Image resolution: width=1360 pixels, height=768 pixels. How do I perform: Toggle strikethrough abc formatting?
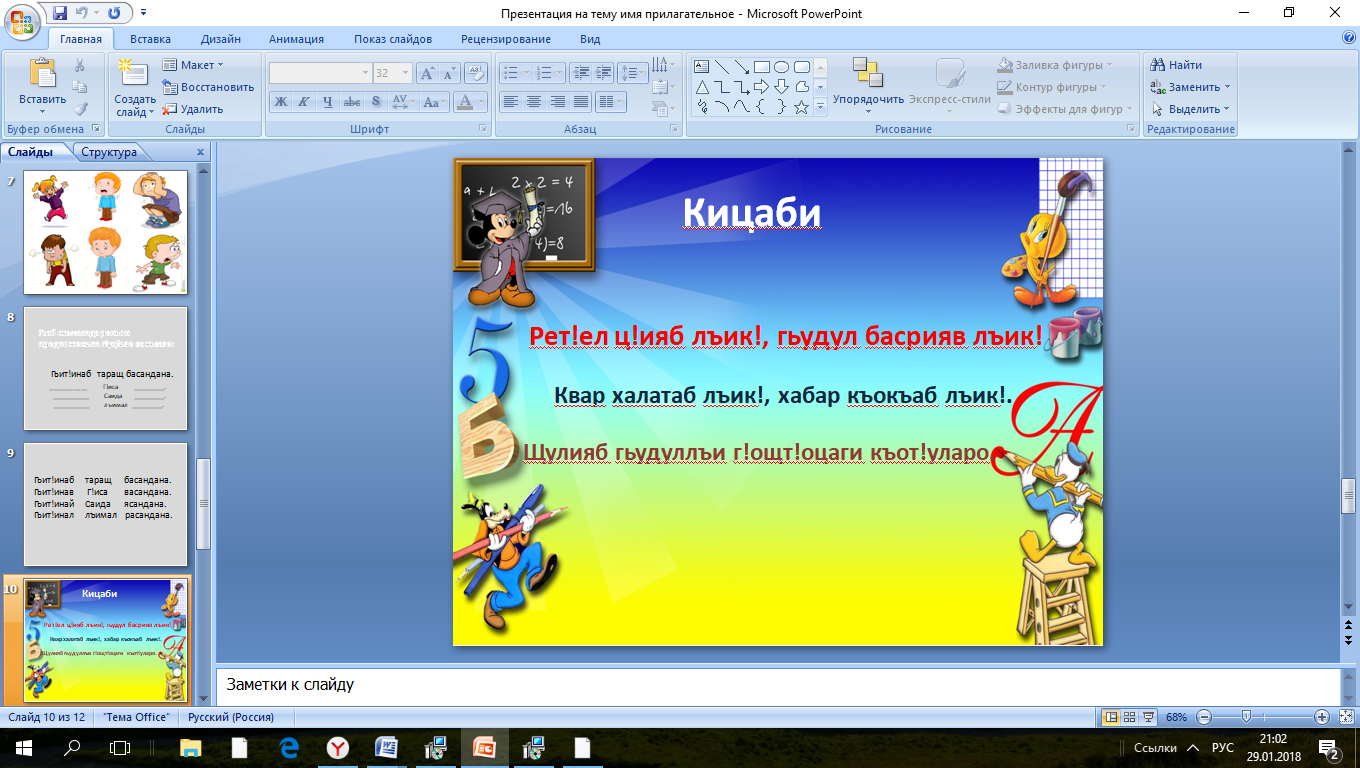pyautogui.click(x=351, y=102)
